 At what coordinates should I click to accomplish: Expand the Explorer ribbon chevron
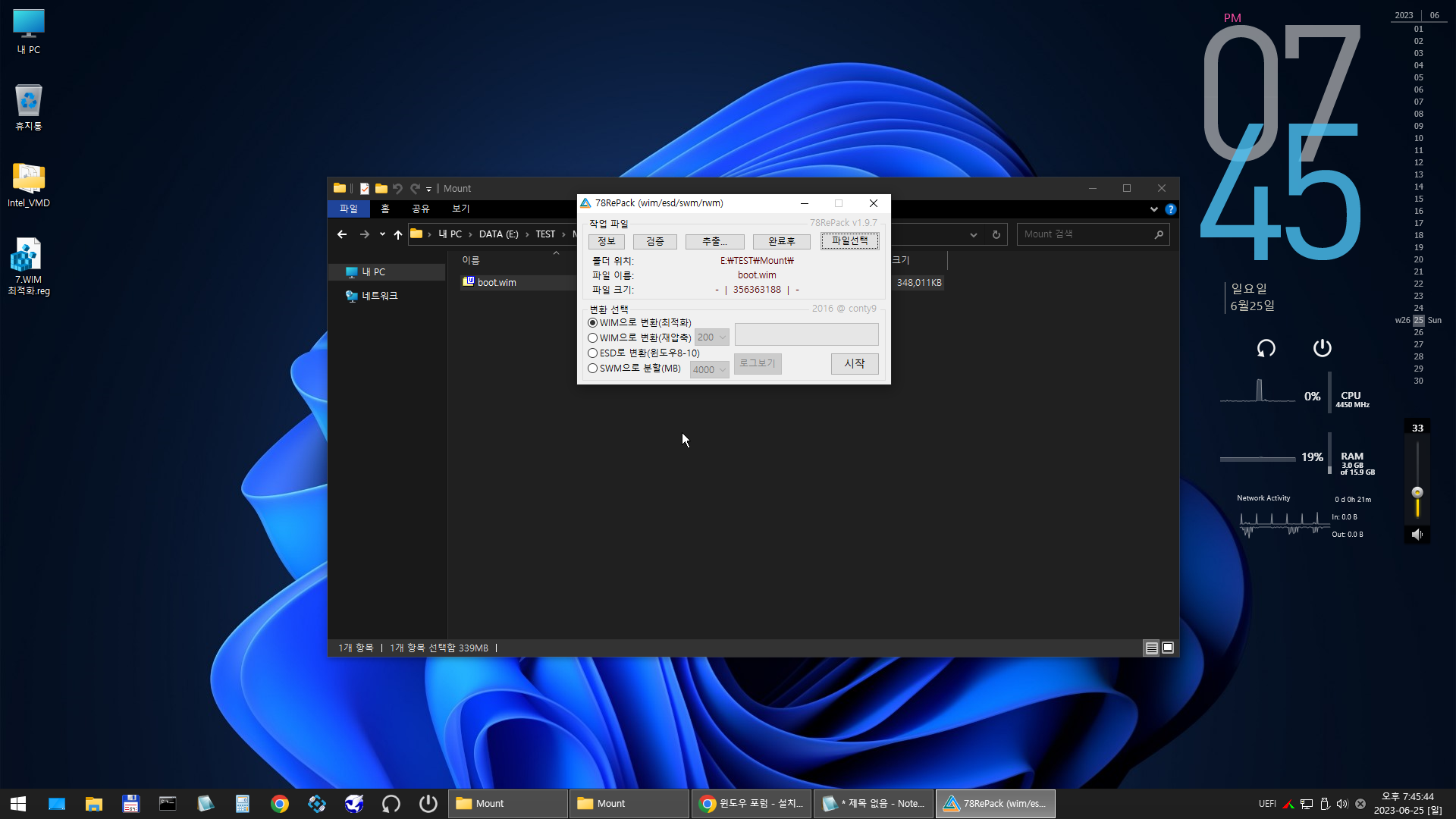1154,209
